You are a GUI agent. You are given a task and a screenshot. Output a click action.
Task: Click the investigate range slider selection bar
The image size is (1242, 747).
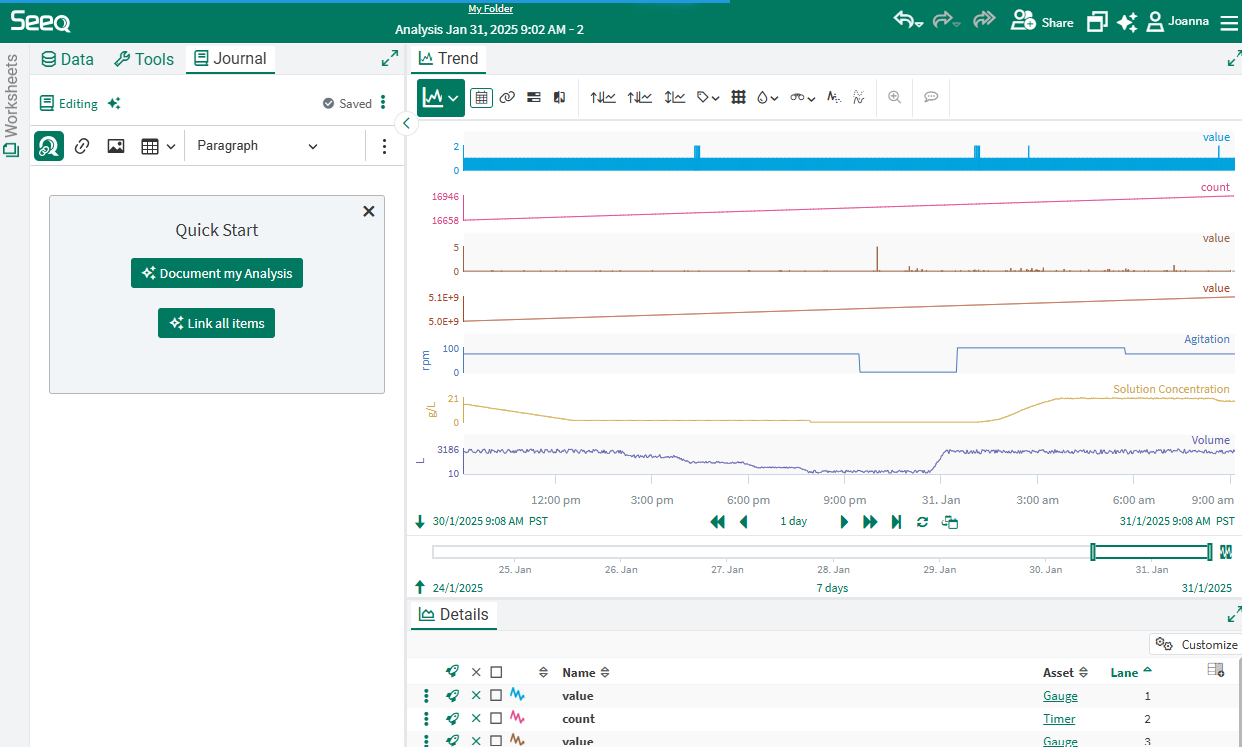1150,552
